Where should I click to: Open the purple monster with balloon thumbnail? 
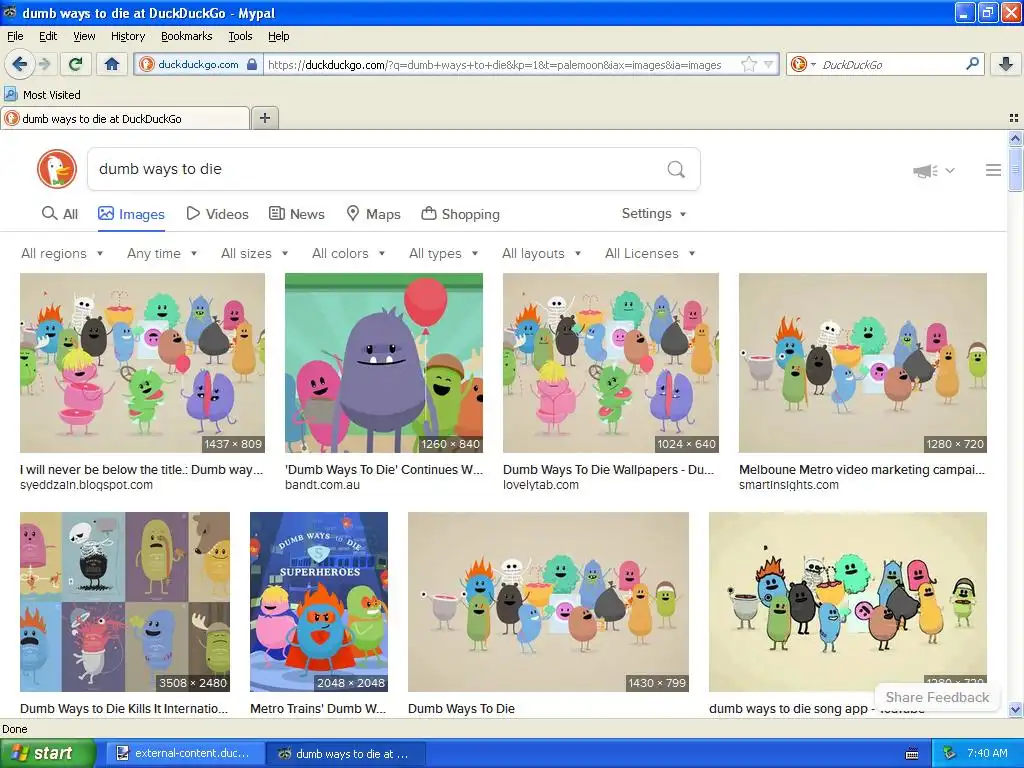[384, 363]
